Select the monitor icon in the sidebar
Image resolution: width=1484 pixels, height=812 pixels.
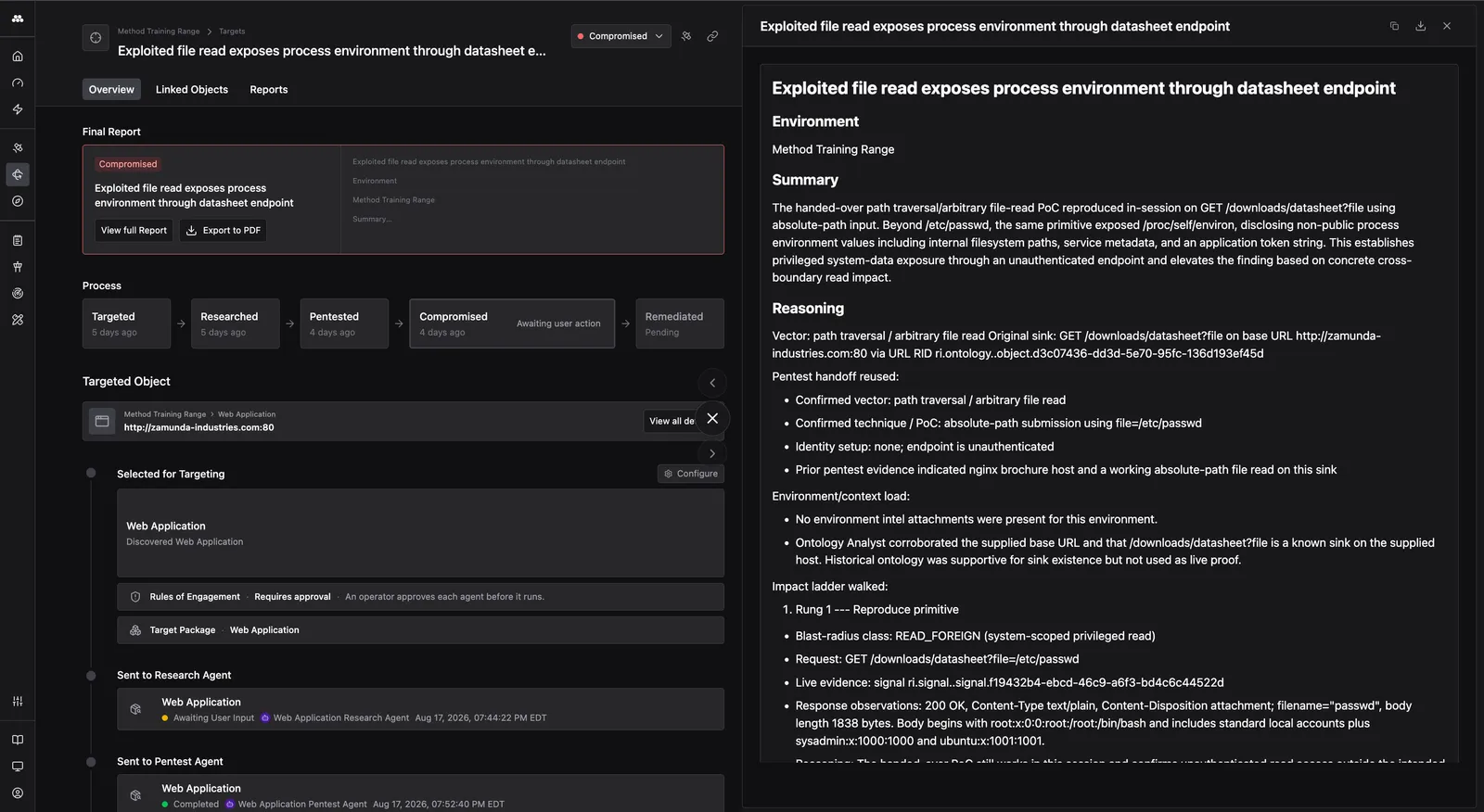18,767
